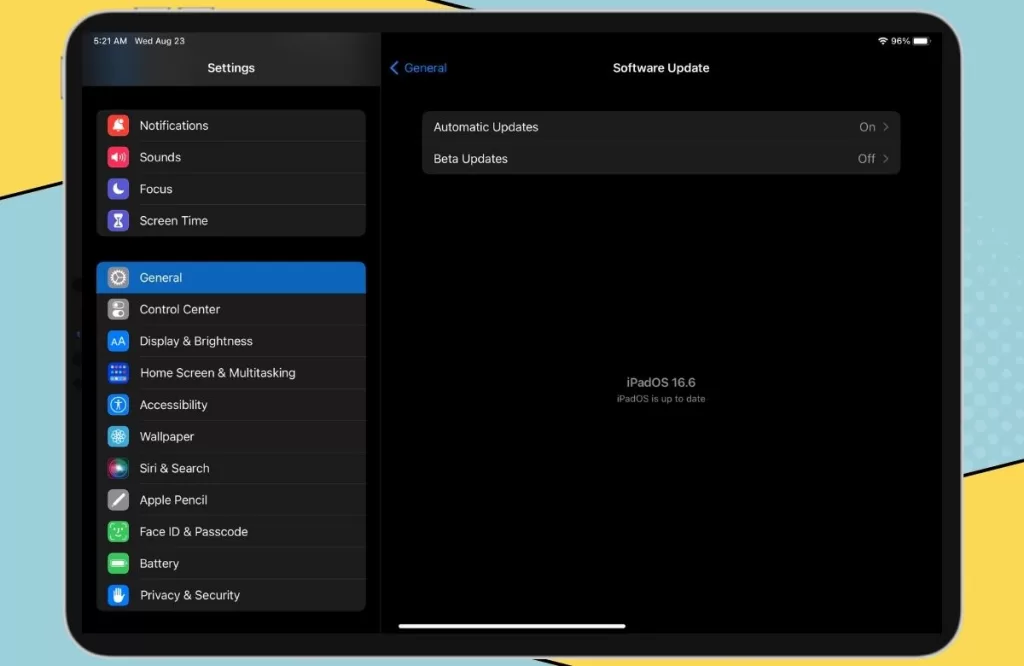Tap the 'iPadOS is up to date' text
Image resolution: width=1024 pixels, height=666 pixels.
pyautogui.click(x=661, y=399)
